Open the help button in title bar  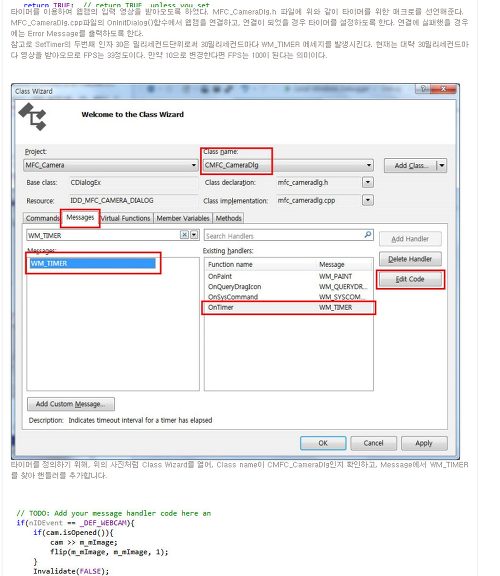(423, 89)
